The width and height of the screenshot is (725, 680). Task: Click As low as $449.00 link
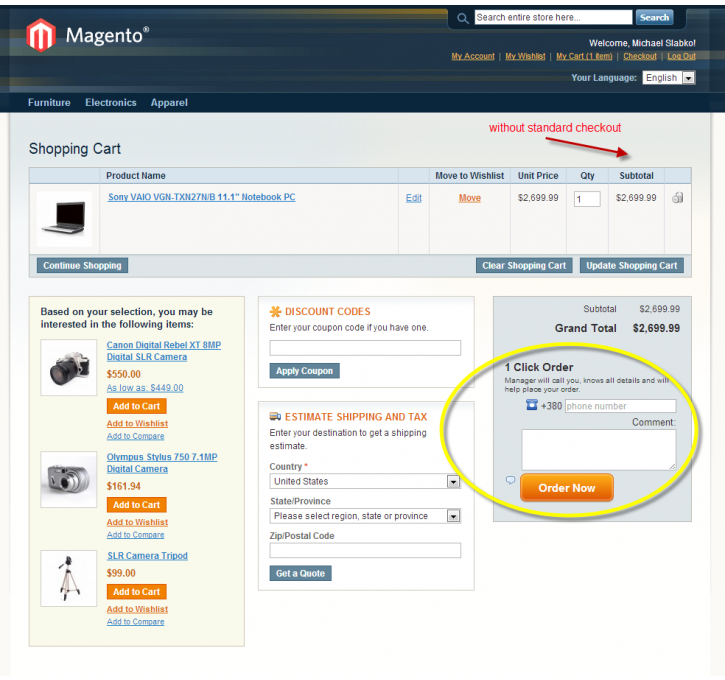coord(145,388)
